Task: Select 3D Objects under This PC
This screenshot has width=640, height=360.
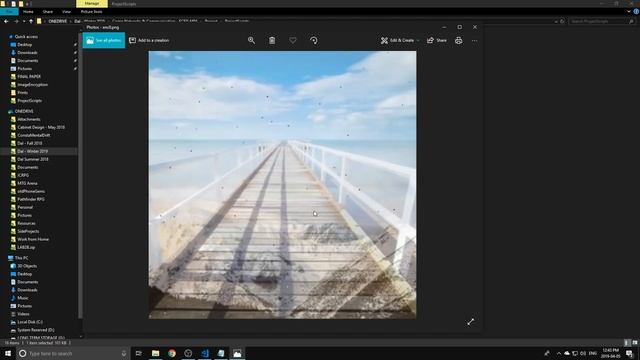Action: coord(27,266)
